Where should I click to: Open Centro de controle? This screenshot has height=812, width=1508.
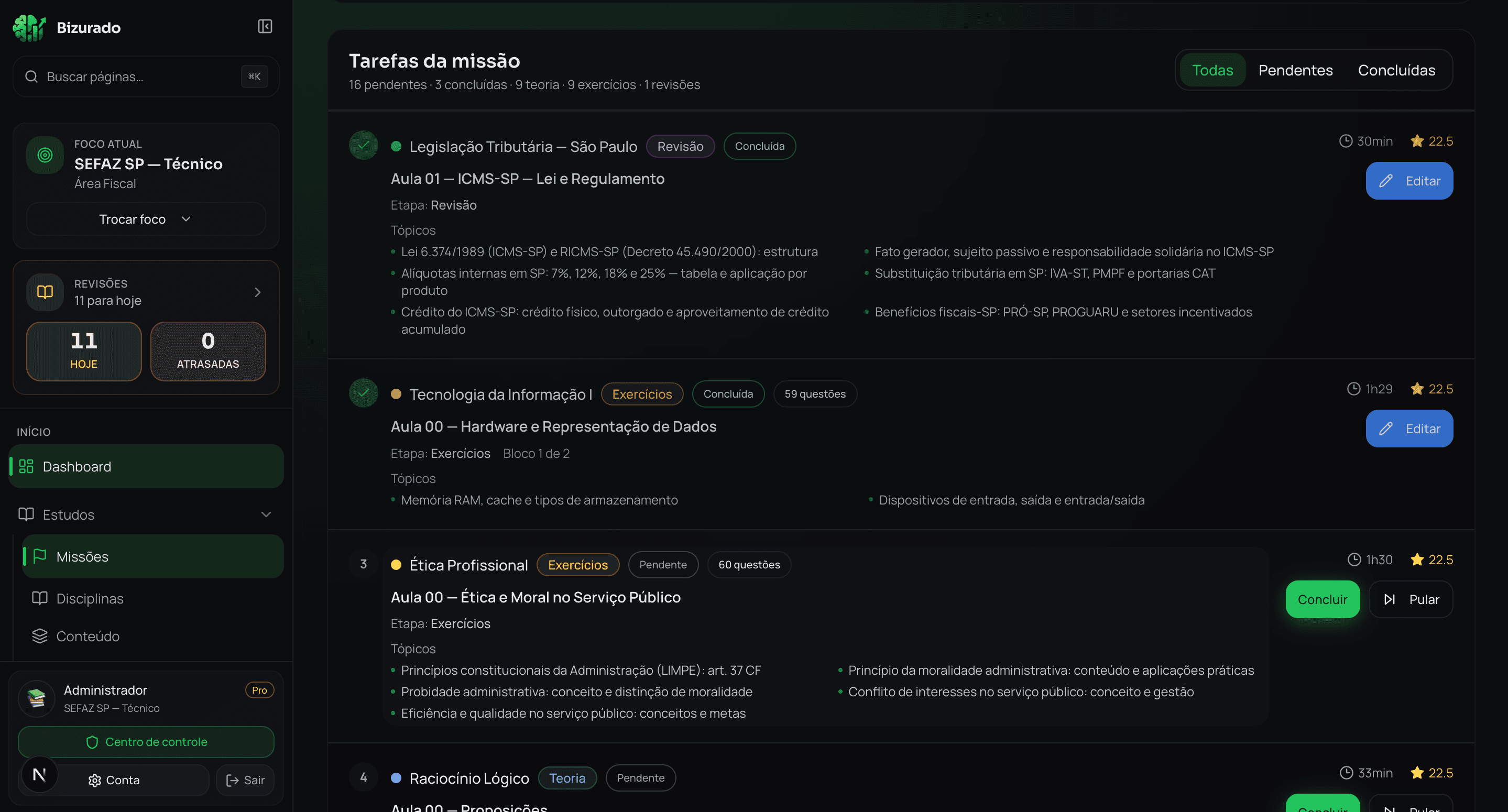pyautogui.click(x=146, y=742)
